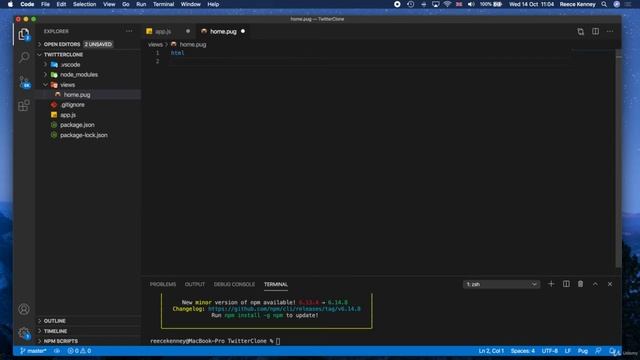
Task: Open Source Control view in activity bar
Action: point(24,82)
